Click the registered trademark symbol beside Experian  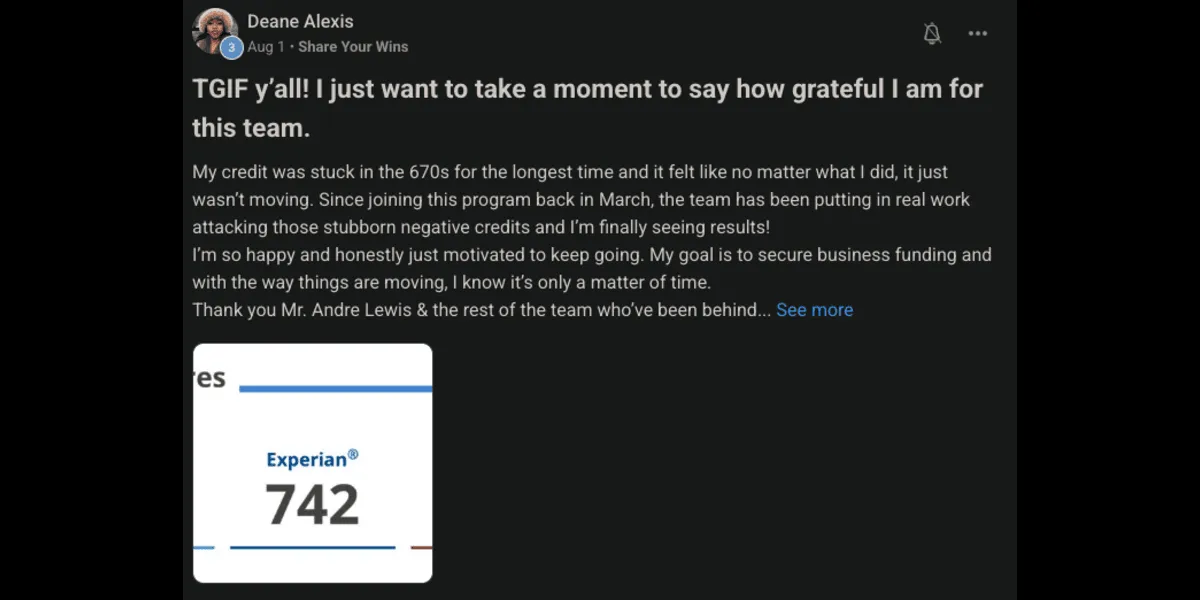coord(353,455)
